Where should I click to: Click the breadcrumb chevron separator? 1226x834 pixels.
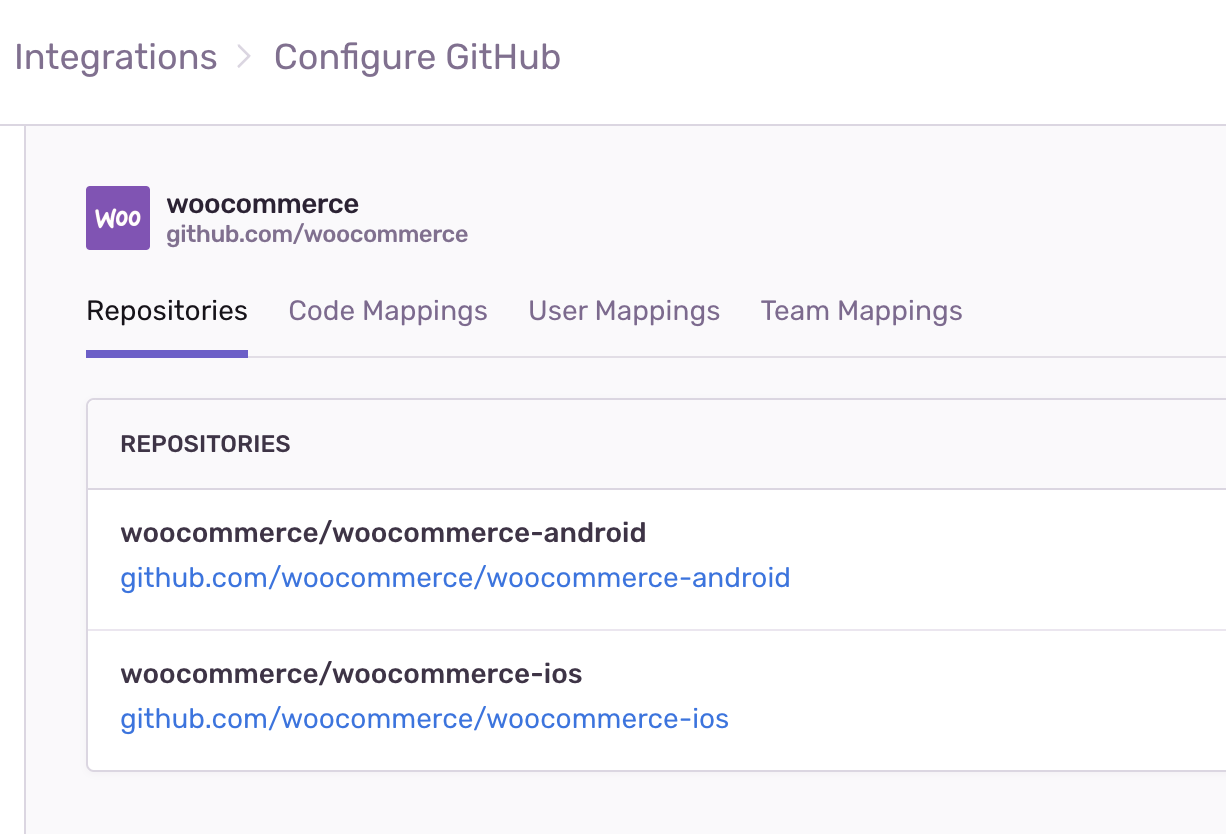(x=245, y=57)
